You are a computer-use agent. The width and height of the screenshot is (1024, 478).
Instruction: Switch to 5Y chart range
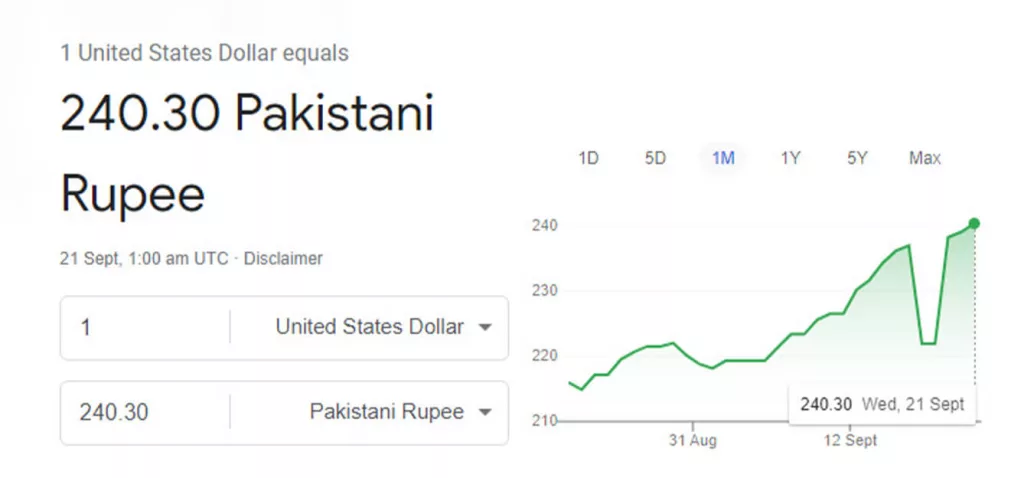pos(857,158)
